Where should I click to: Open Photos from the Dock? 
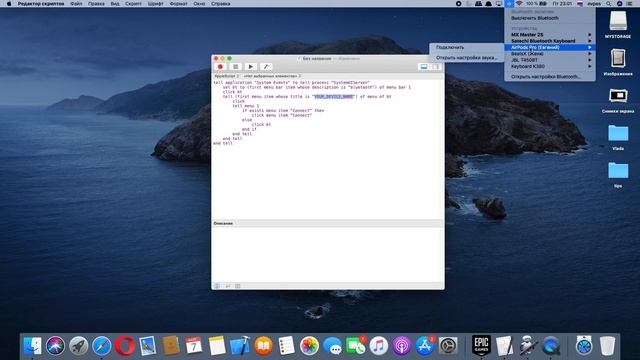(x=309, y=346)
